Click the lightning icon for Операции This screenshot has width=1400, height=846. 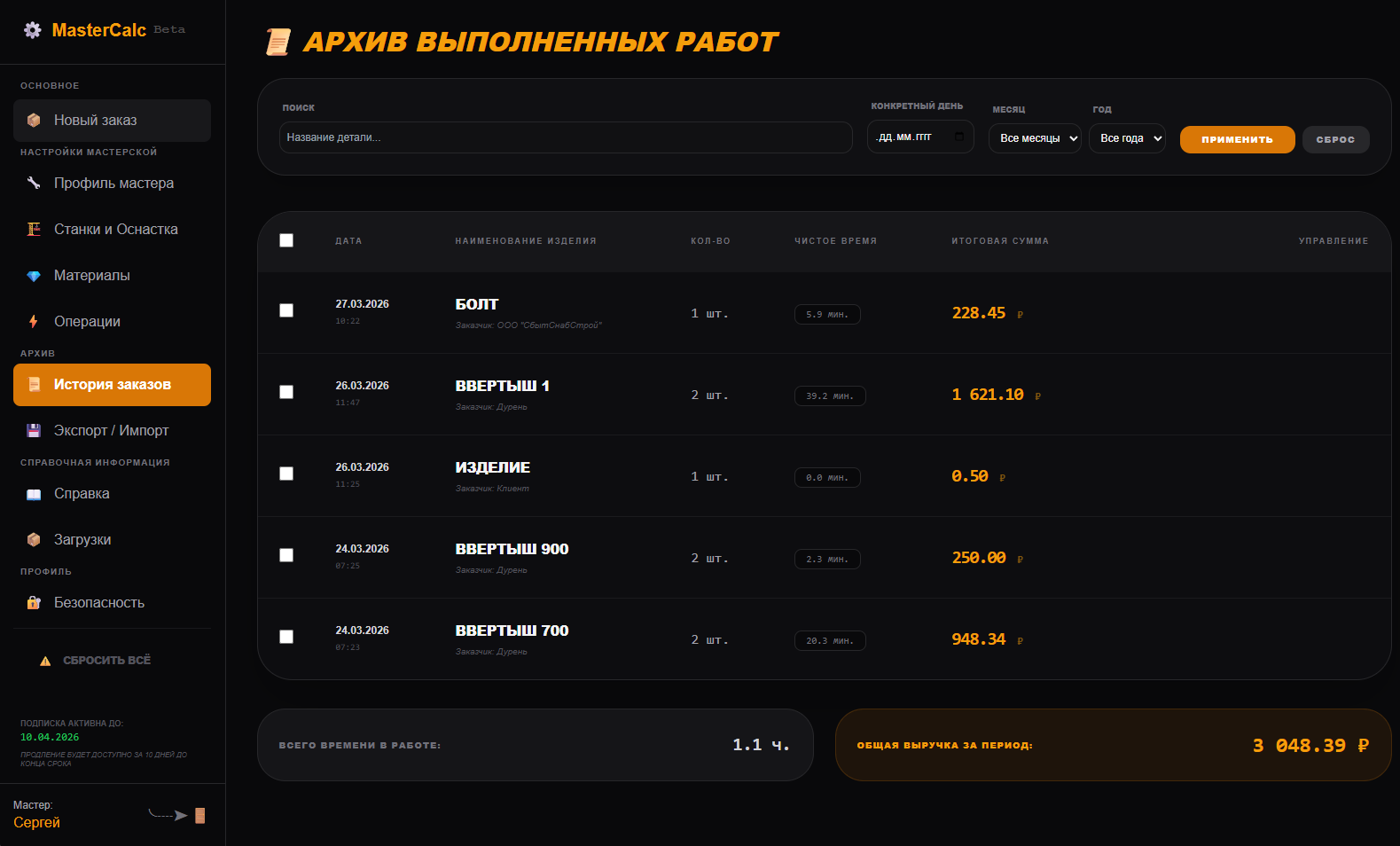click(34, 322)
